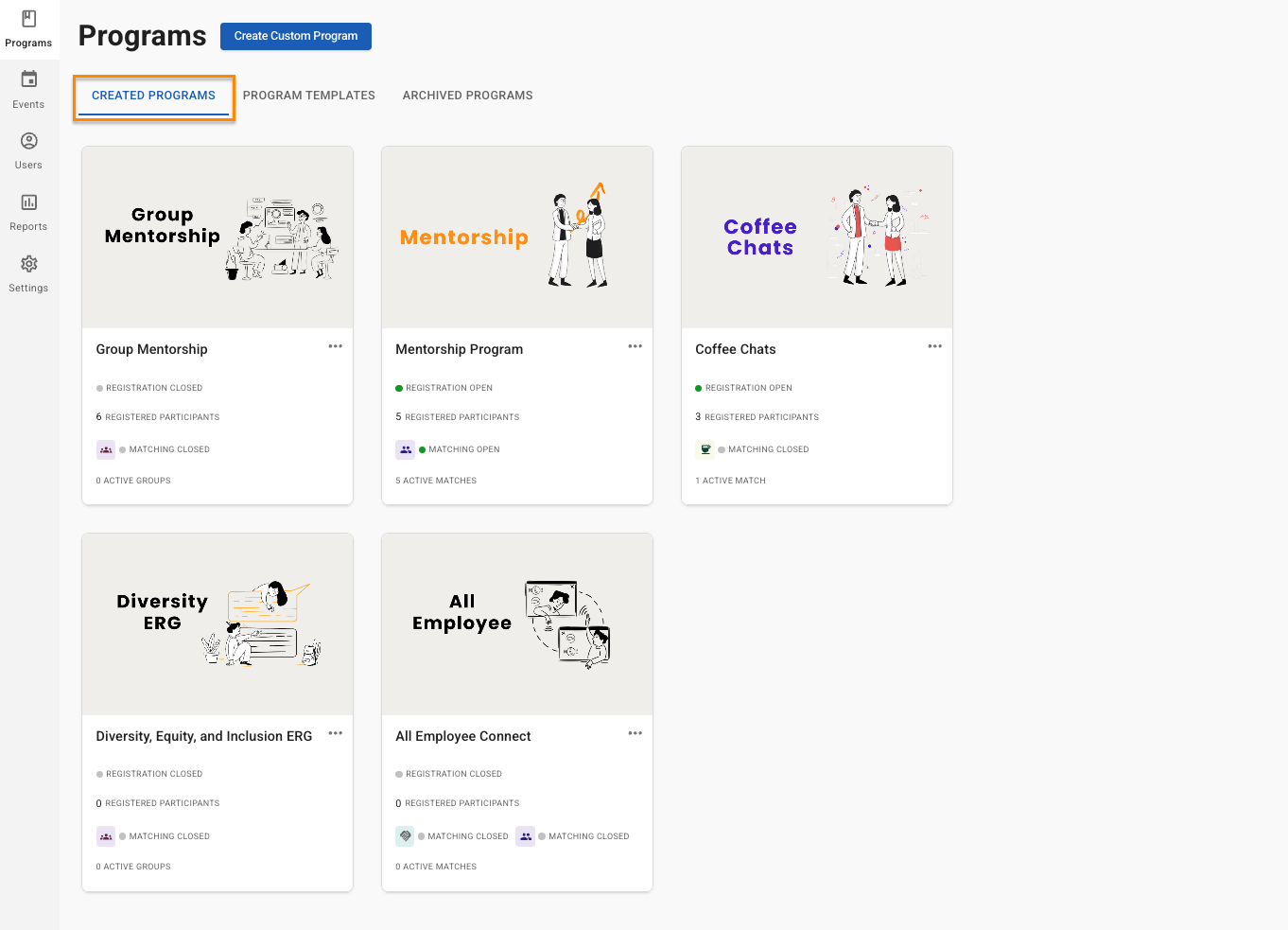Open the Mentorship Program title link
Viewport: 1288px width, 930px height.
tap(459, 349)
